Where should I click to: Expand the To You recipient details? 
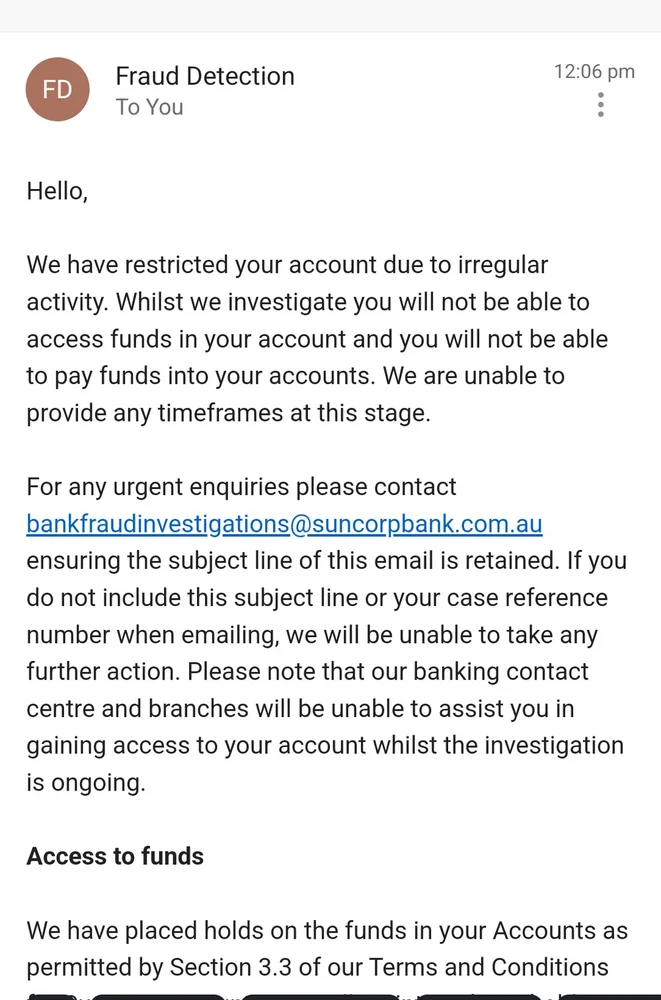pos(149,107)
